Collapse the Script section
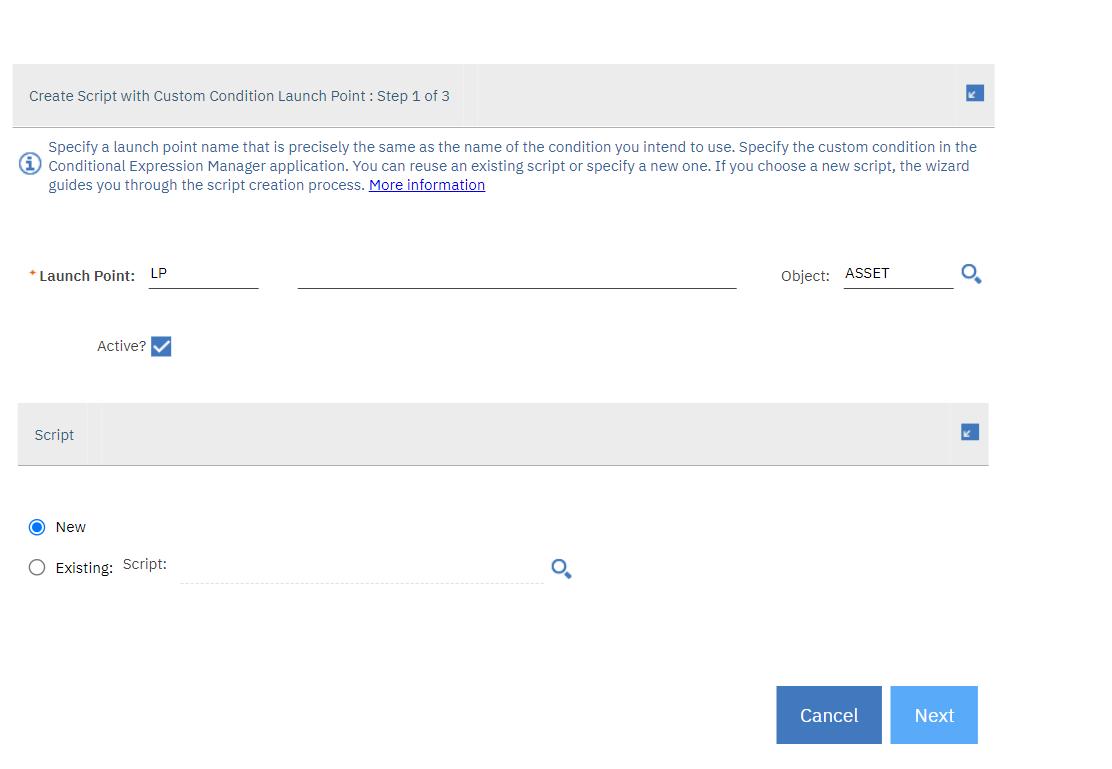The width and height of the screenshot is (1112, 769). click(968, 432)
